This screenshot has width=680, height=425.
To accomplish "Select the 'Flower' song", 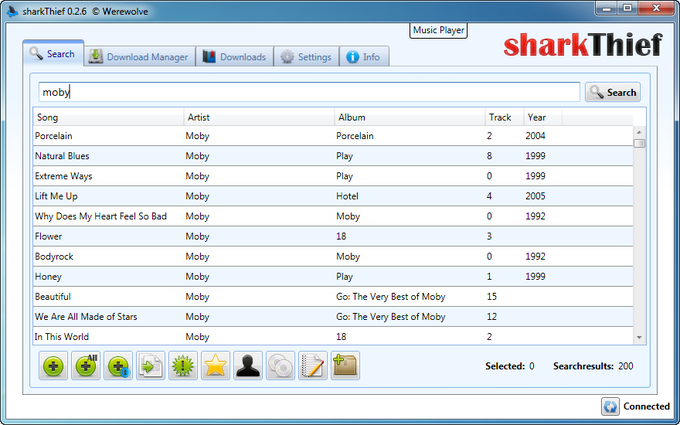I will coord(333,236).
